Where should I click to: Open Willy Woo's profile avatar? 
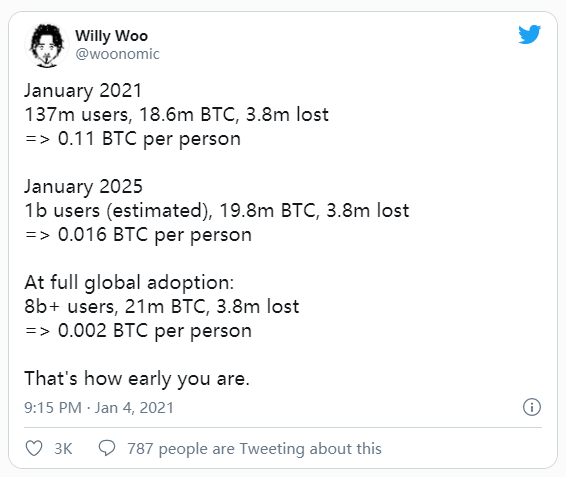[x=46, y=45]
